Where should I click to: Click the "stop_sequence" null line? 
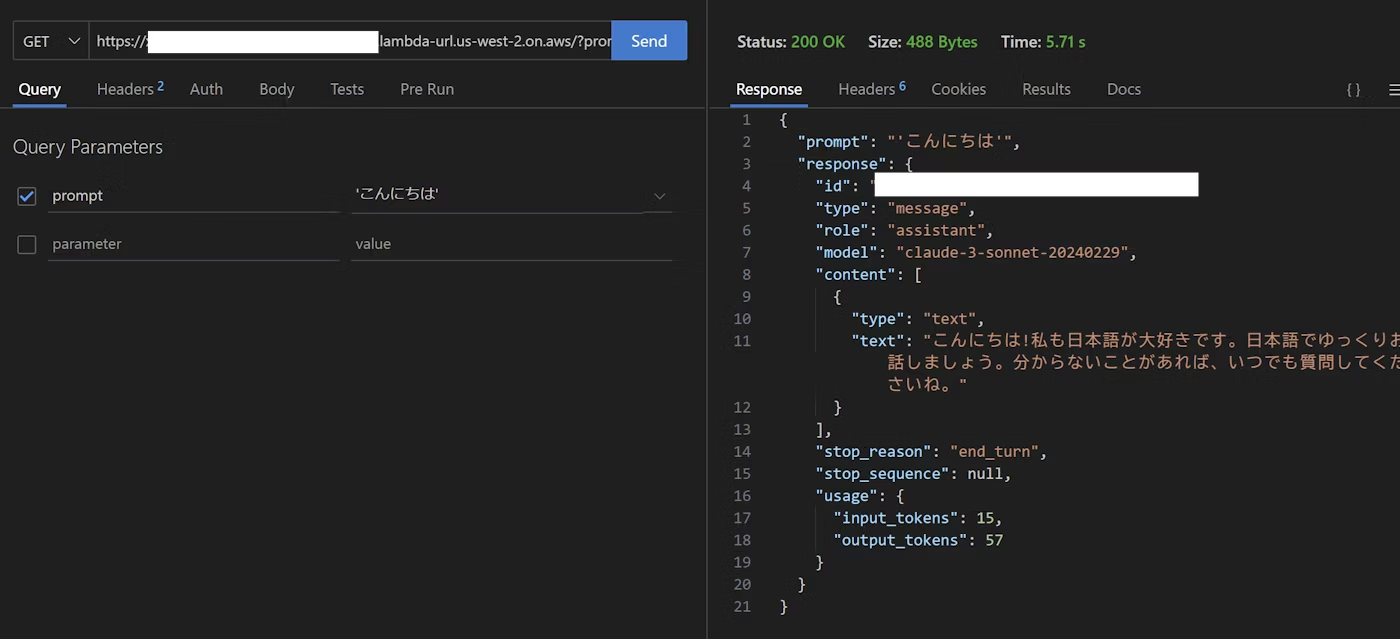coord(913,474)
